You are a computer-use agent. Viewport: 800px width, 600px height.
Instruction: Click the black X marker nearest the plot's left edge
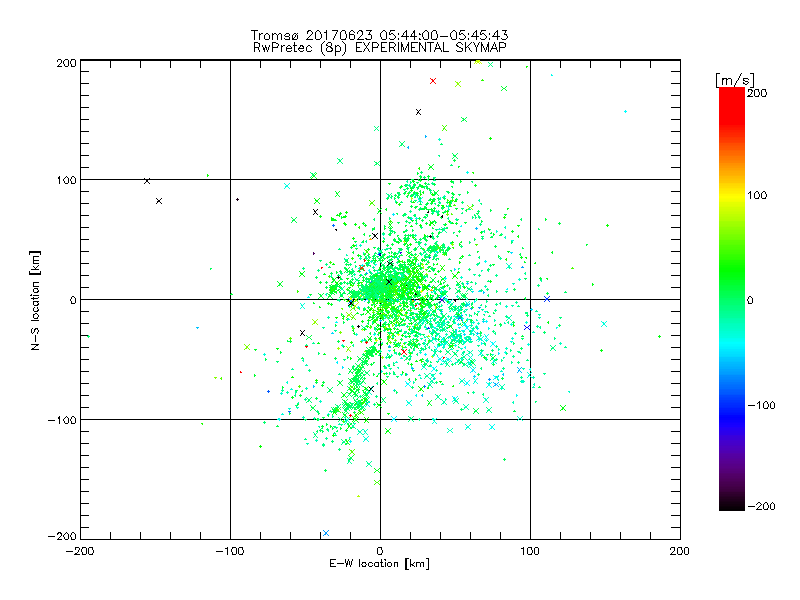147,181
